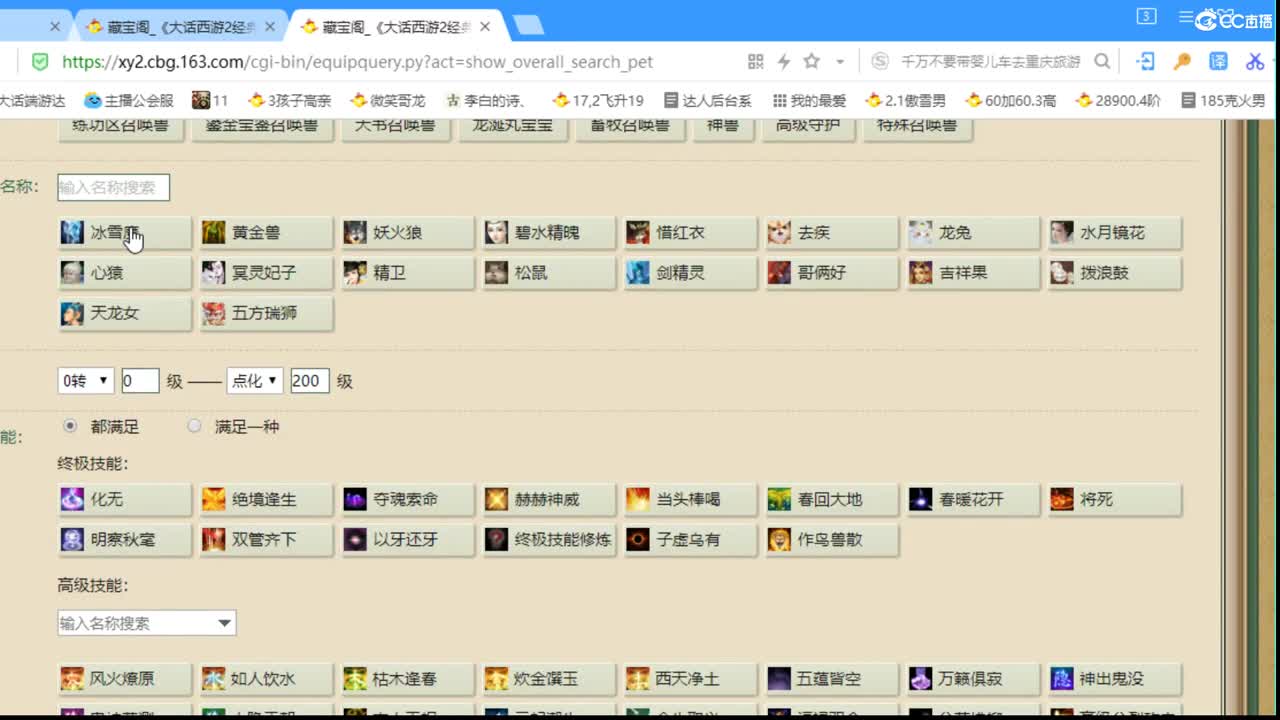The width and height of the screenshot is (1280, 720).
Task: Focus the pet name search field
Action: click(113, 187)
